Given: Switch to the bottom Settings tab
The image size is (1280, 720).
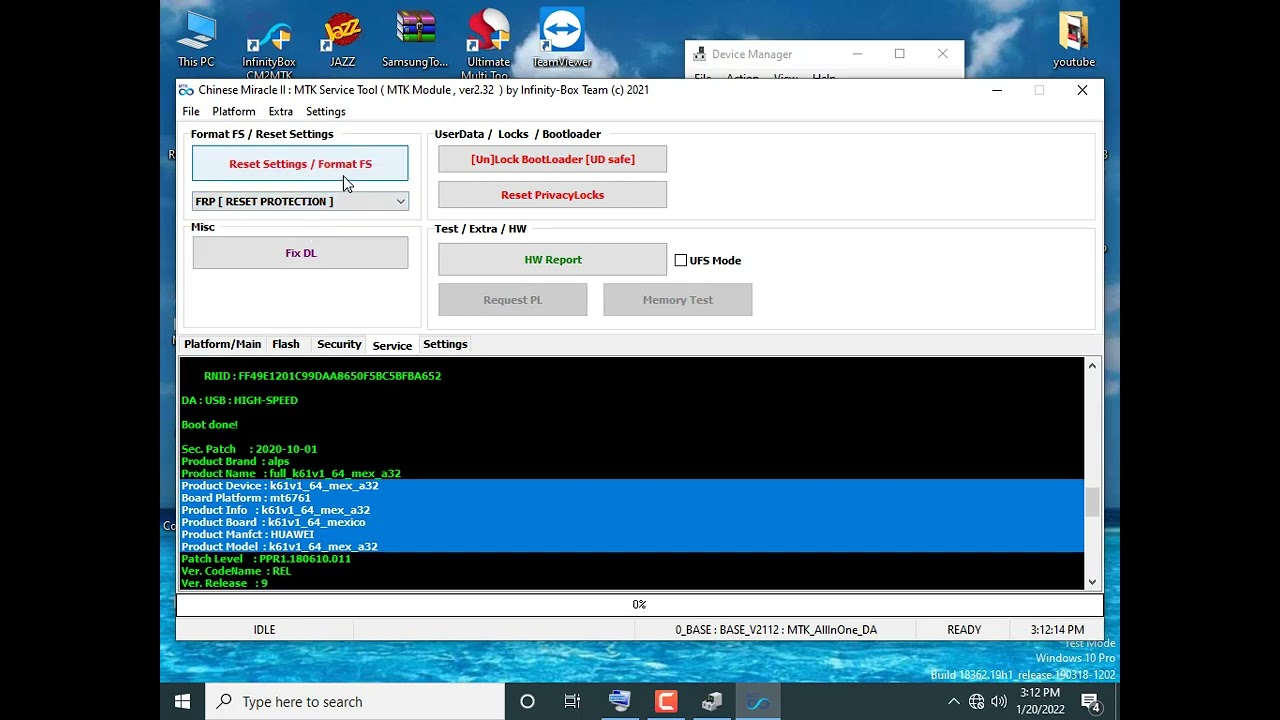Looking at the screenshot, I should [x=445, y=344].
